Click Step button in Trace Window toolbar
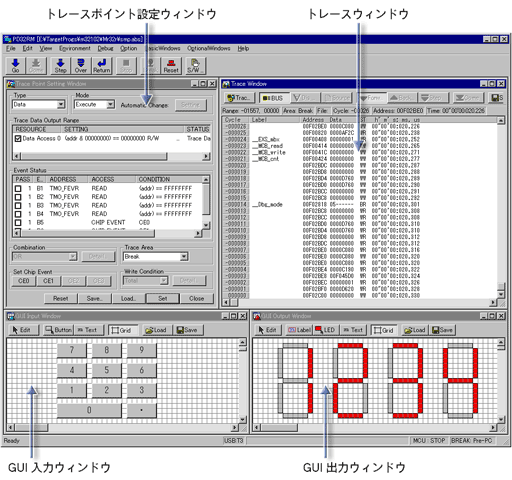This screenshot has height=480, width=512. tap(433, 98)
